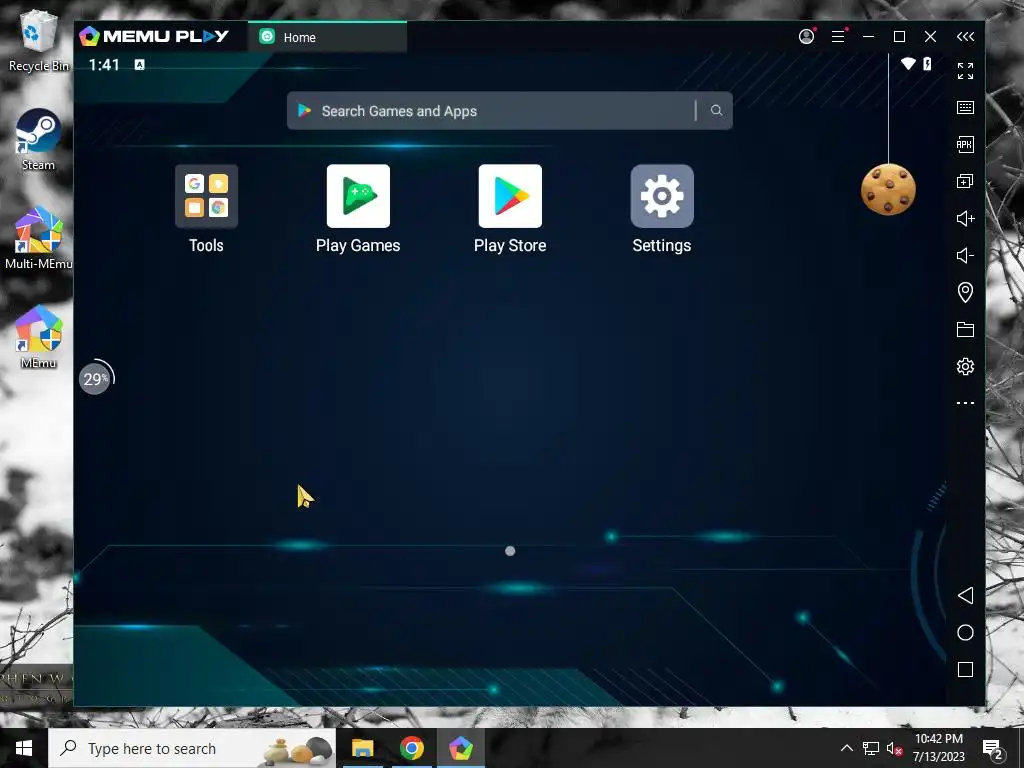Show hidden system tray icons
The width and height of the screenshot is (1024, 768).
tap(846, 748)
